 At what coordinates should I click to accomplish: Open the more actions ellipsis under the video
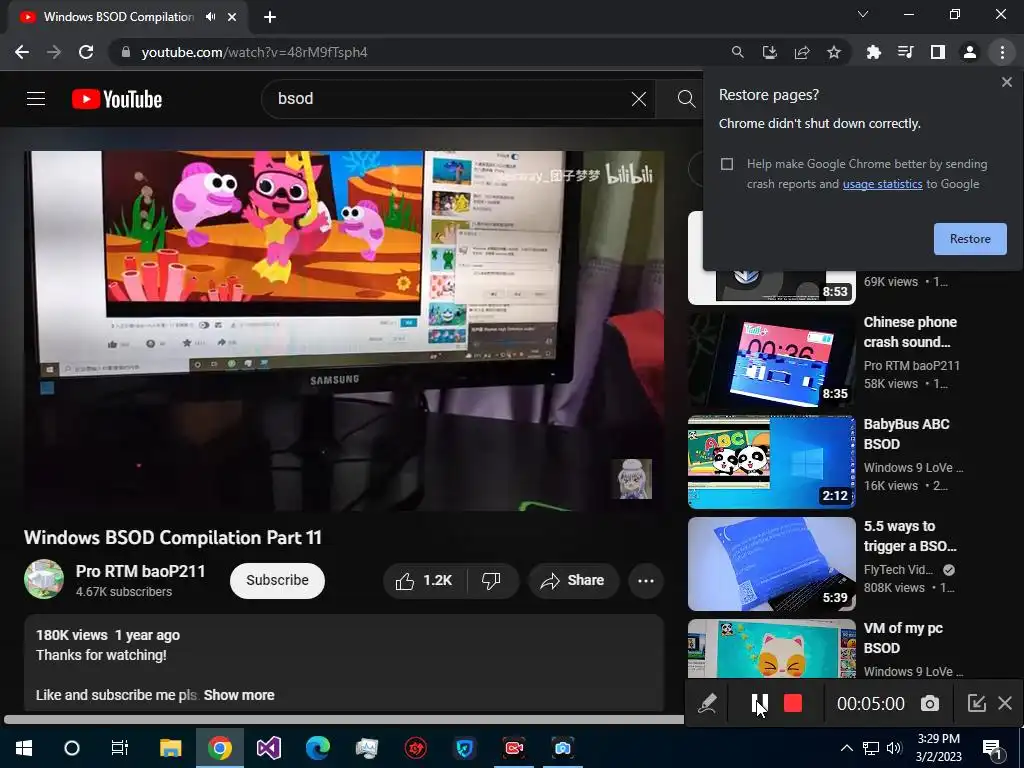point(646,581)
